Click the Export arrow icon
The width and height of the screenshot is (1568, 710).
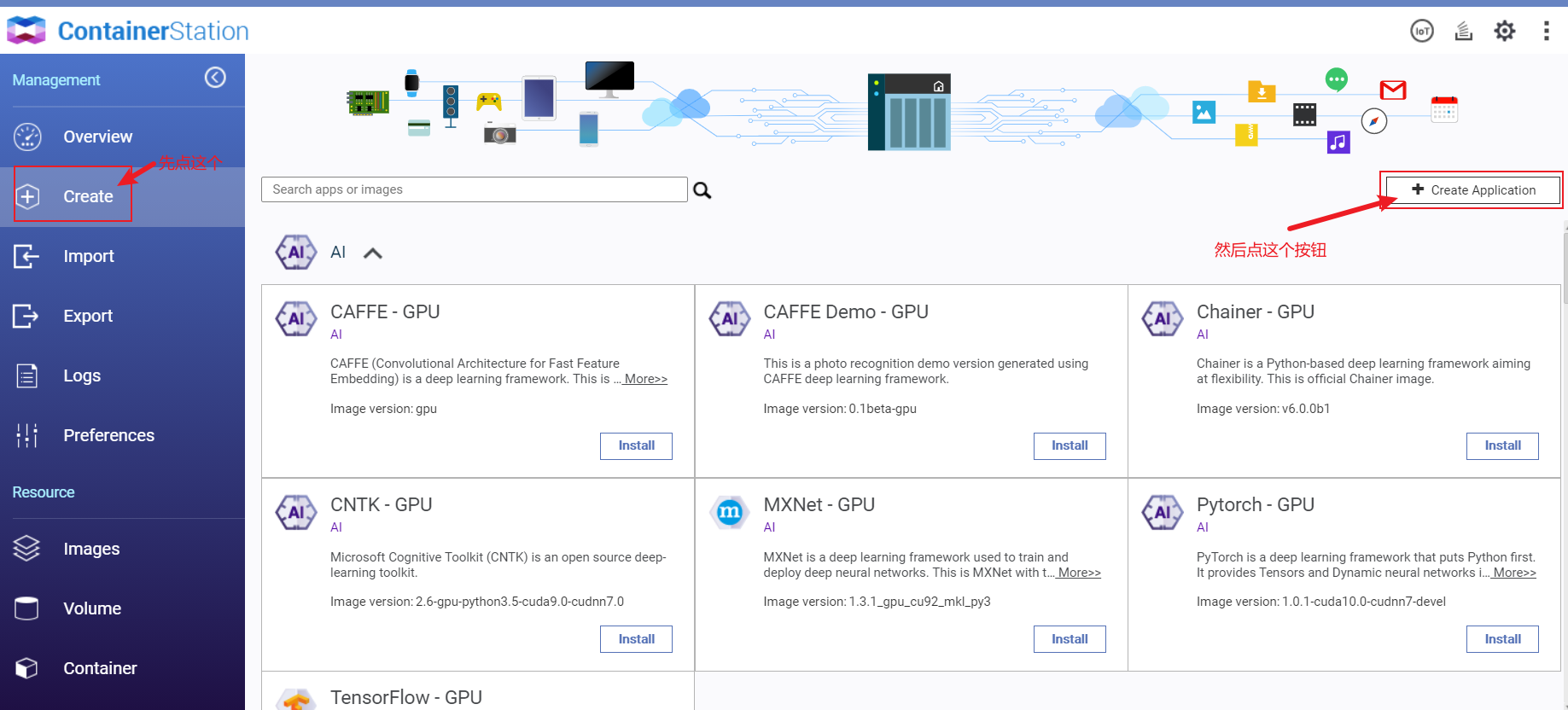pos(26,316)
